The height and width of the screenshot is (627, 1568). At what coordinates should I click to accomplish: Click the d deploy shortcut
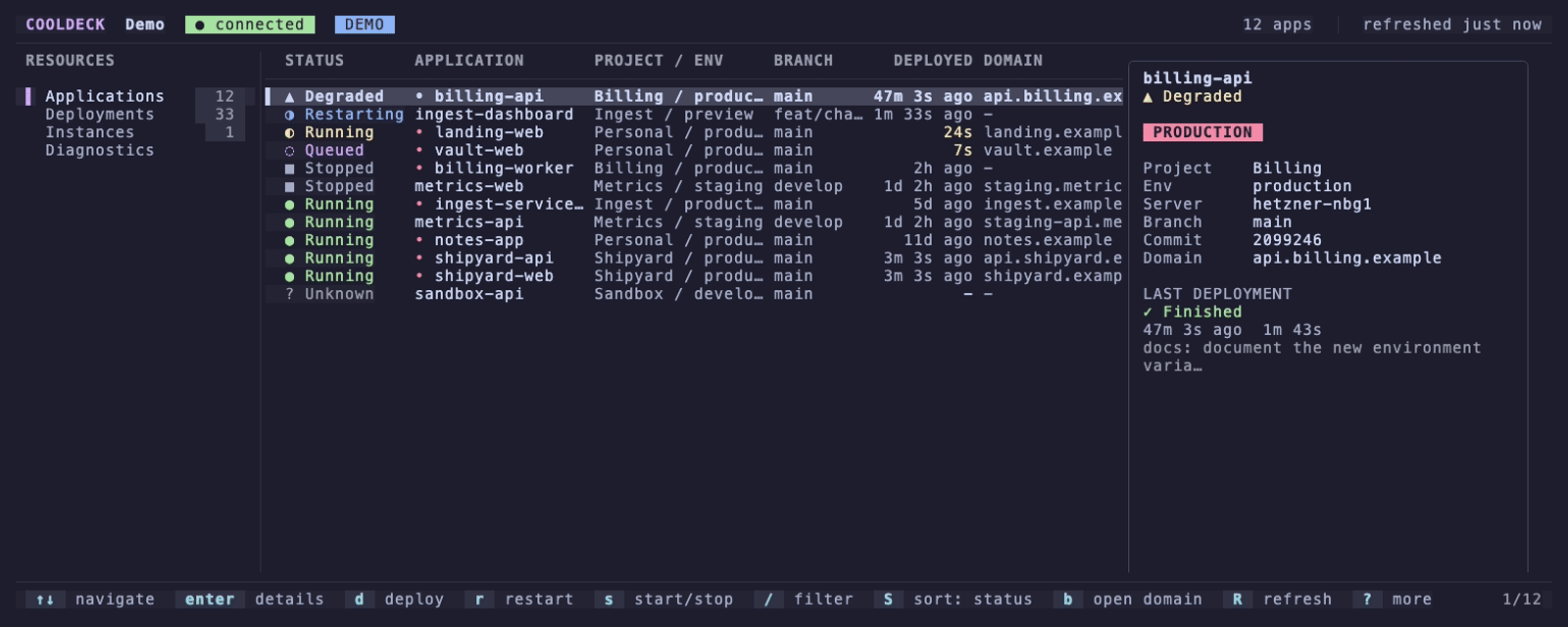point(395,600)
